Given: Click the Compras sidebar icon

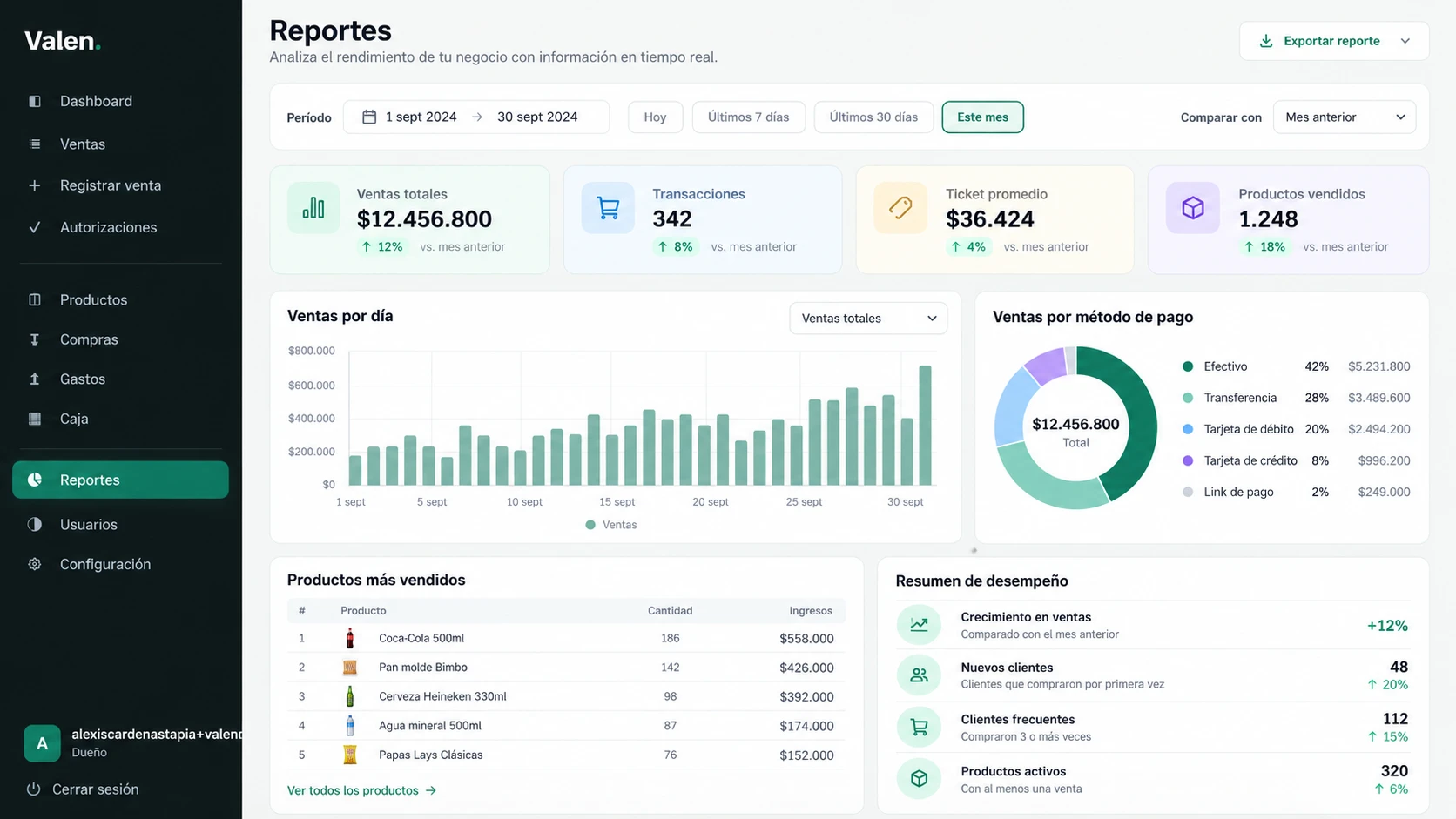Looking at the screenshot, I should [35, 339].
